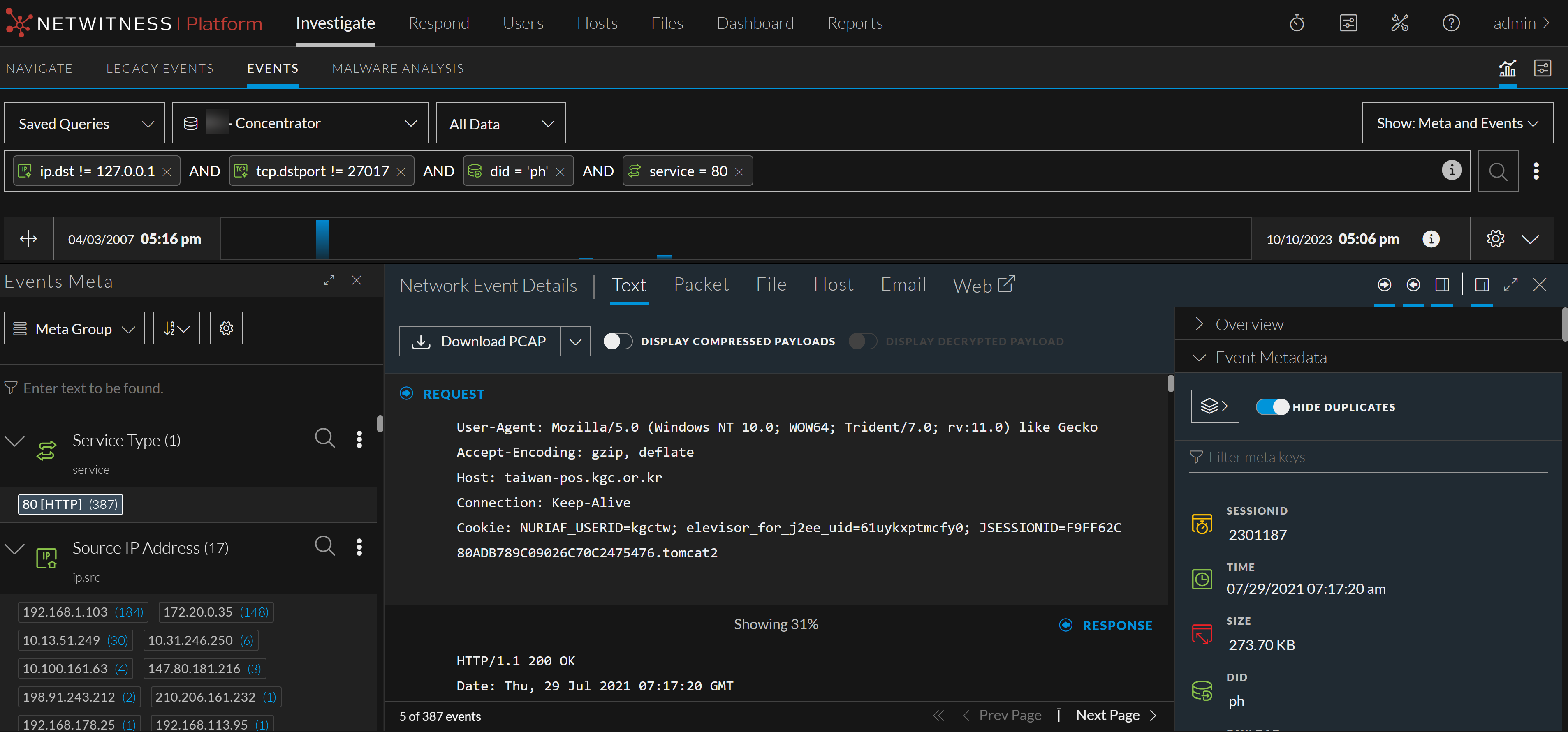Toggle Display Compressed Payloads switch
The width and height of the screenshot is (1568, 732).
pos(617,342)
